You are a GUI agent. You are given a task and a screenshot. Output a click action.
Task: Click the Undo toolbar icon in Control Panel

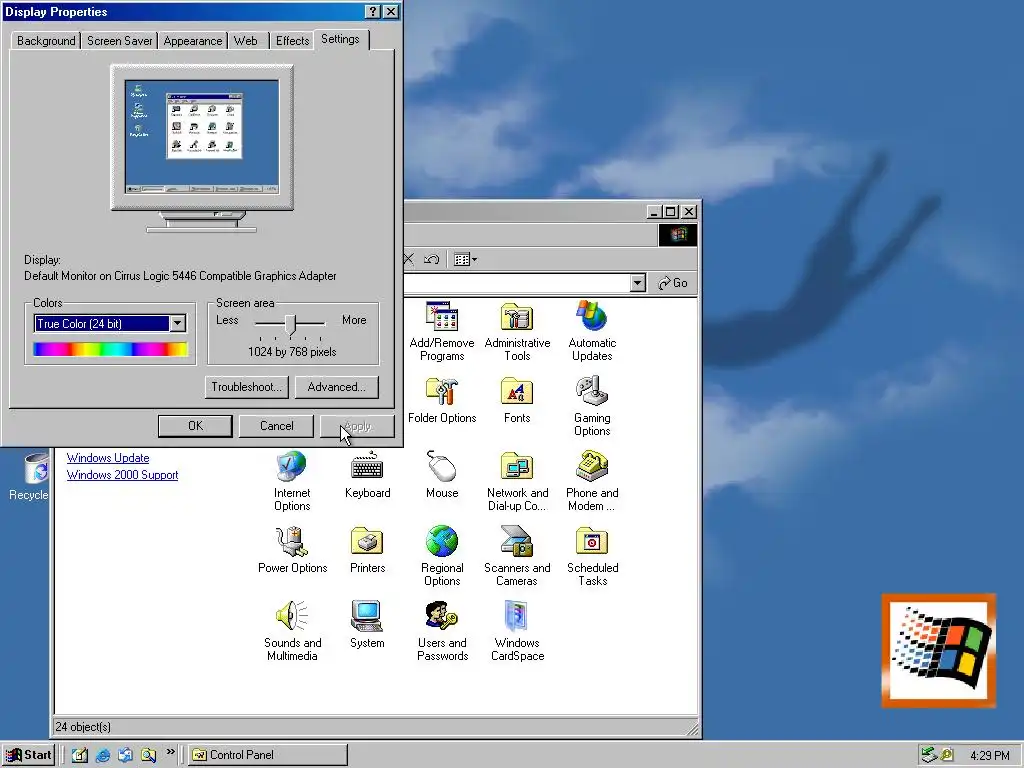pos(431,259)
